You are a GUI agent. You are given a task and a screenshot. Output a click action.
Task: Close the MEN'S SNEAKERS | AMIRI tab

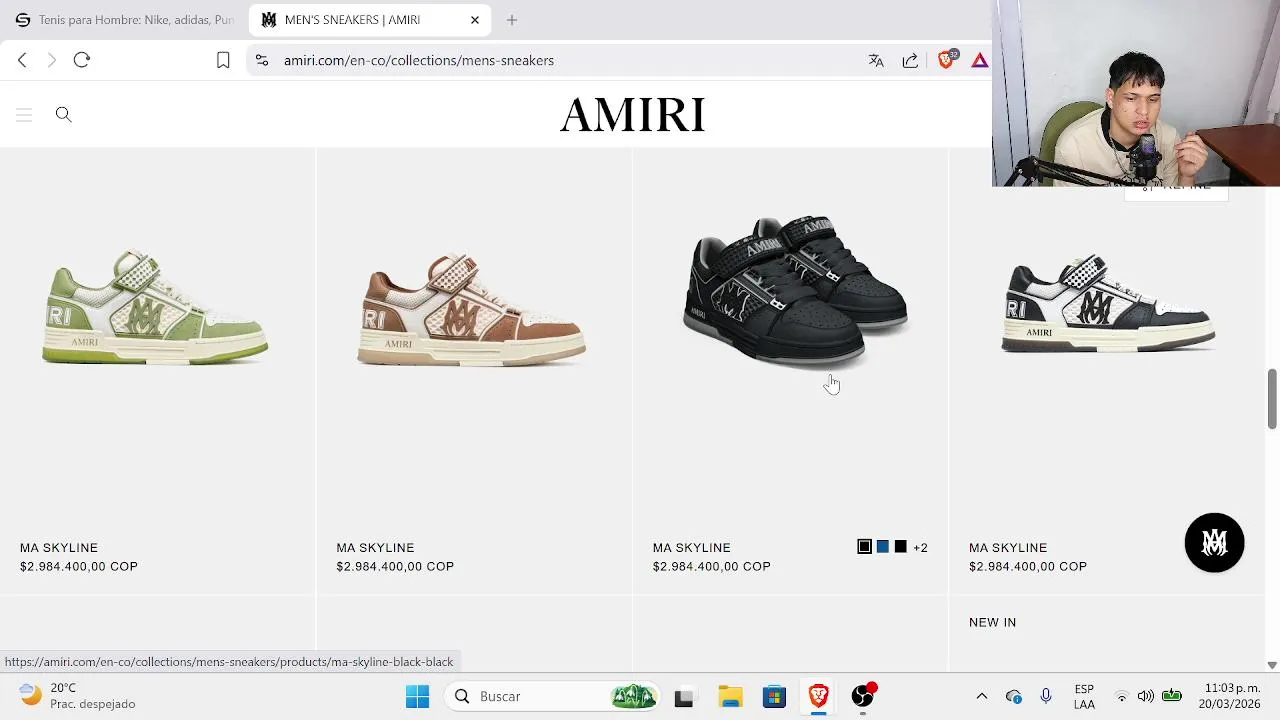point(475,20)
